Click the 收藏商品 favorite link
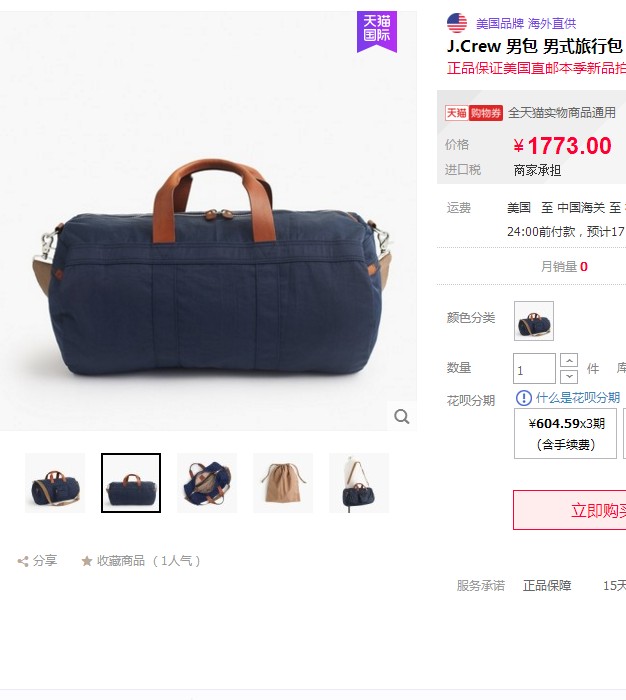This screenshot has height=700, width=626. pos(121,561)
